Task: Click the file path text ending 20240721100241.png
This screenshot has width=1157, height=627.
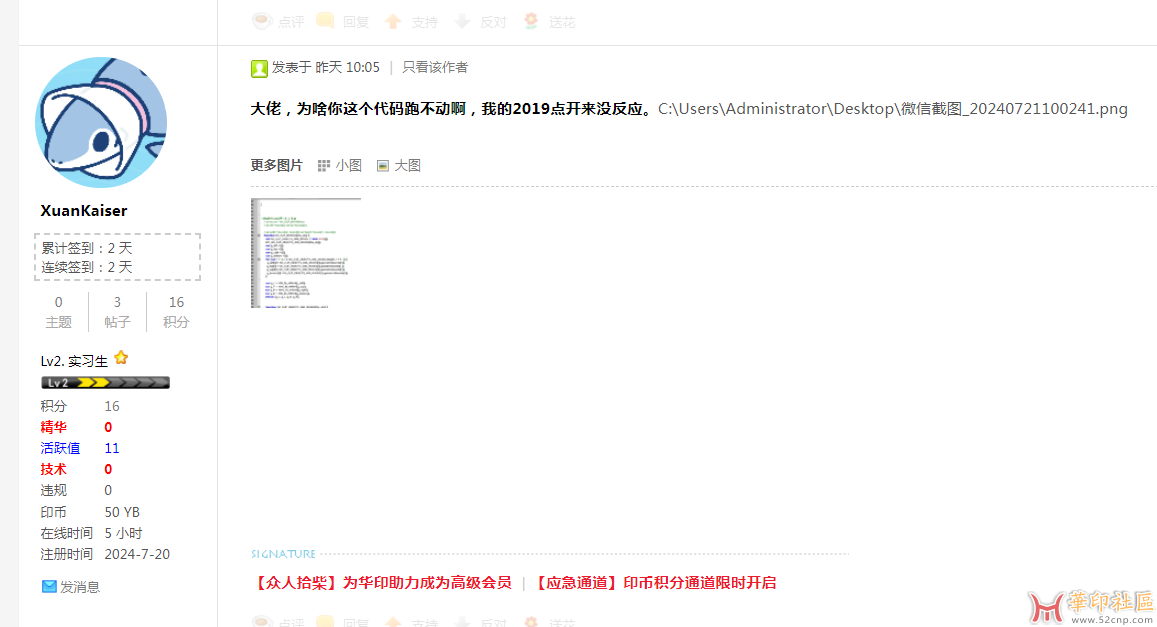Action: pyautogui.click(x=893, y=108)
